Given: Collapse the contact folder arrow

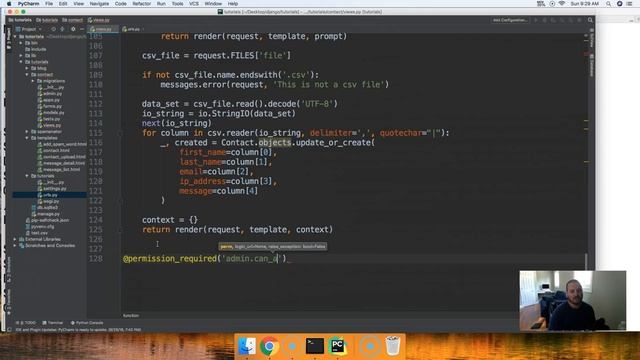Looking at the screenshot, I should click(27, 75).
